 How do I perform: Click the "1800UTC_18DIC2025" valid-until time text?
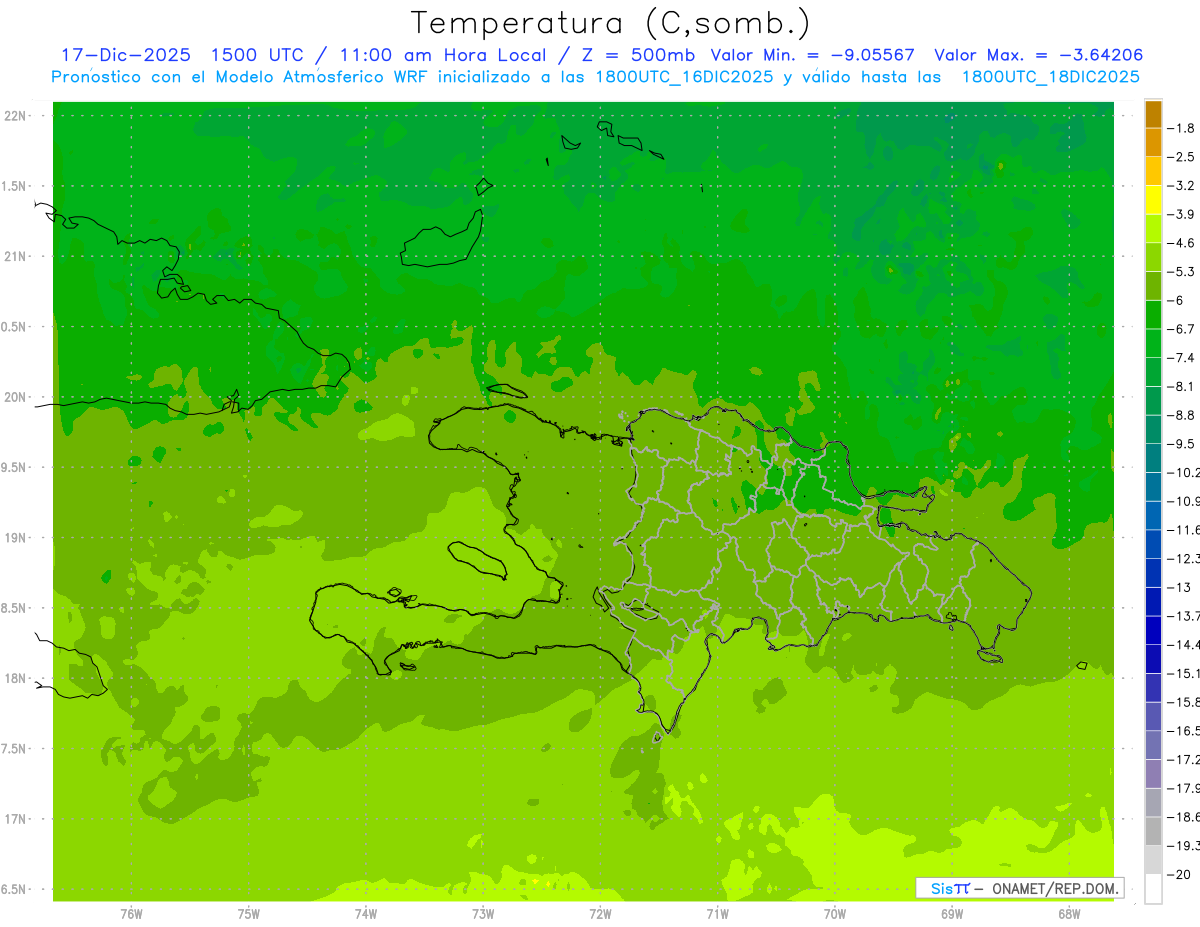1050,77
